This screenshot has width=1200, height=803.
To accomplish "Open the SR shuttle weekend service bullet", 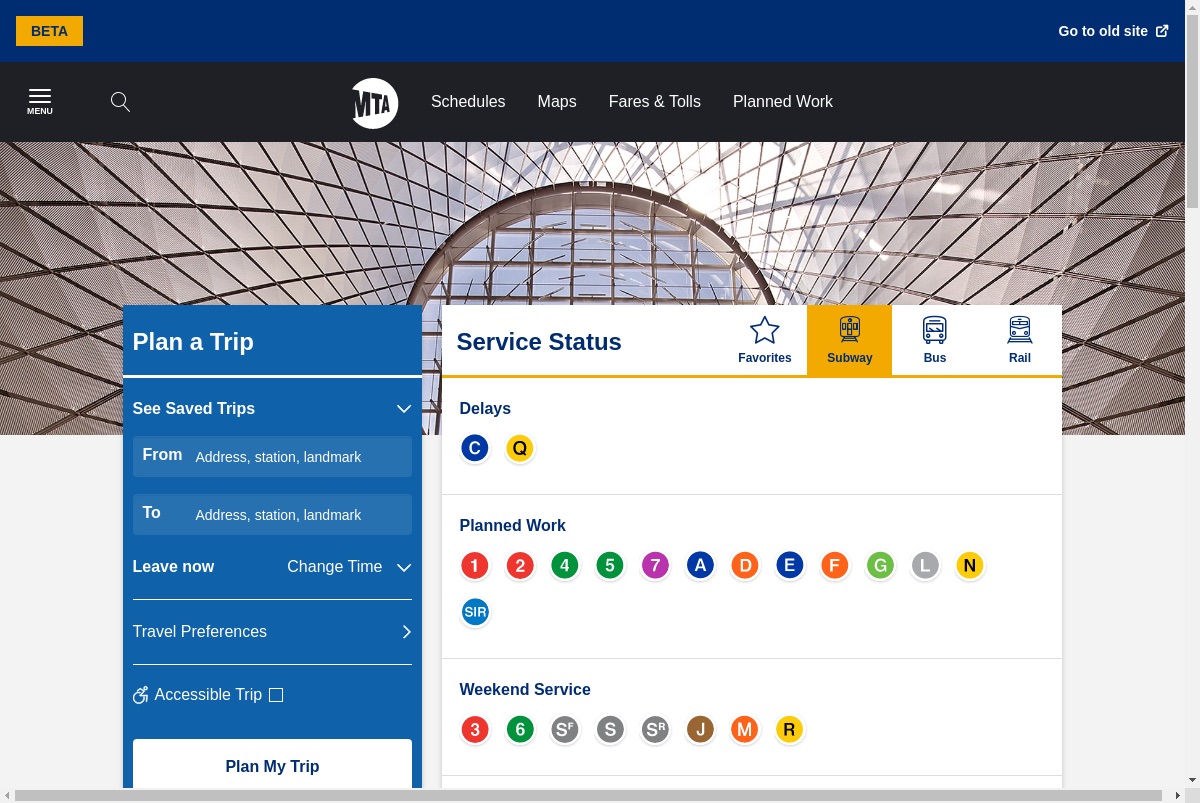I will click(x=655, y=730).
